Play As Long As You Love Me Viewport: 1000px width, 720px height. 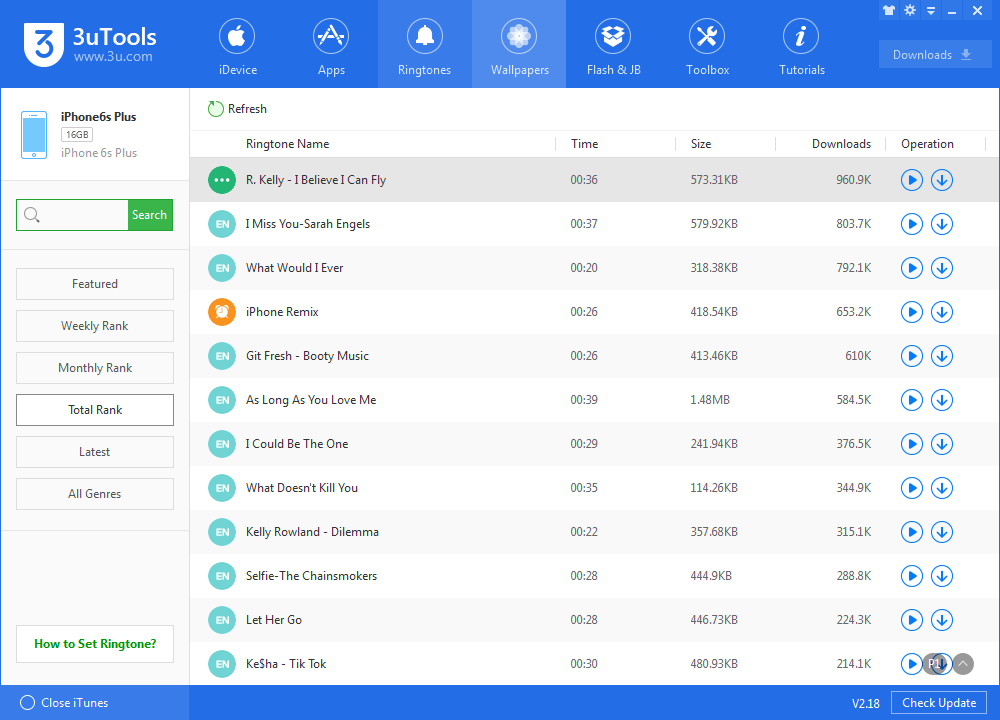click(x=912, y=400)
